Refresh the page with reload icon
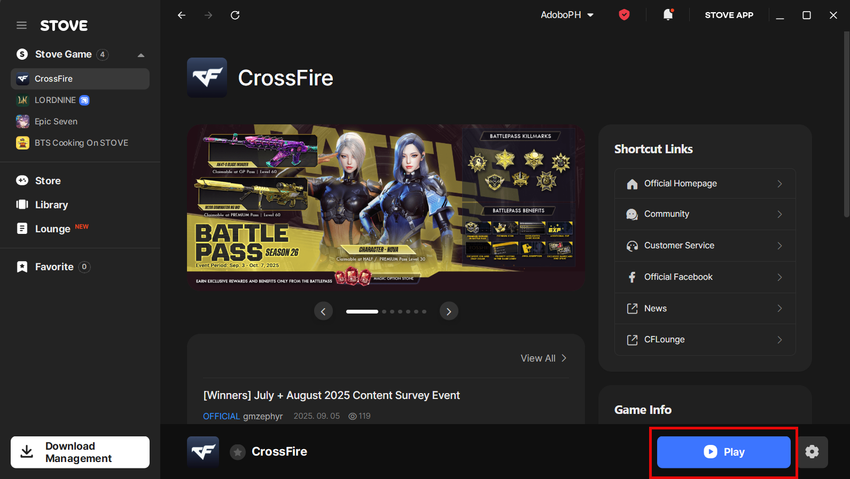 pyautogui.click(x=235, y=15)
